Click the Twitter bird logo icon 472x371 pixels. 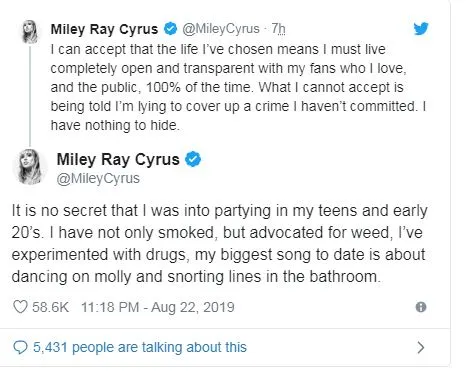tap(421, 29)
